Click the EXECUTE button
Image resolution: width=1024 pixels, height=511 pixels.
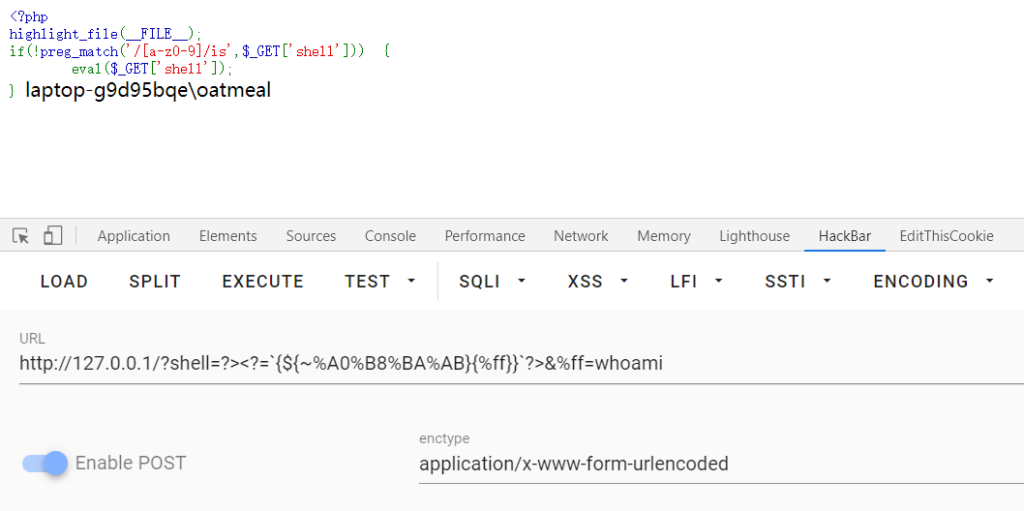(263, 282)
